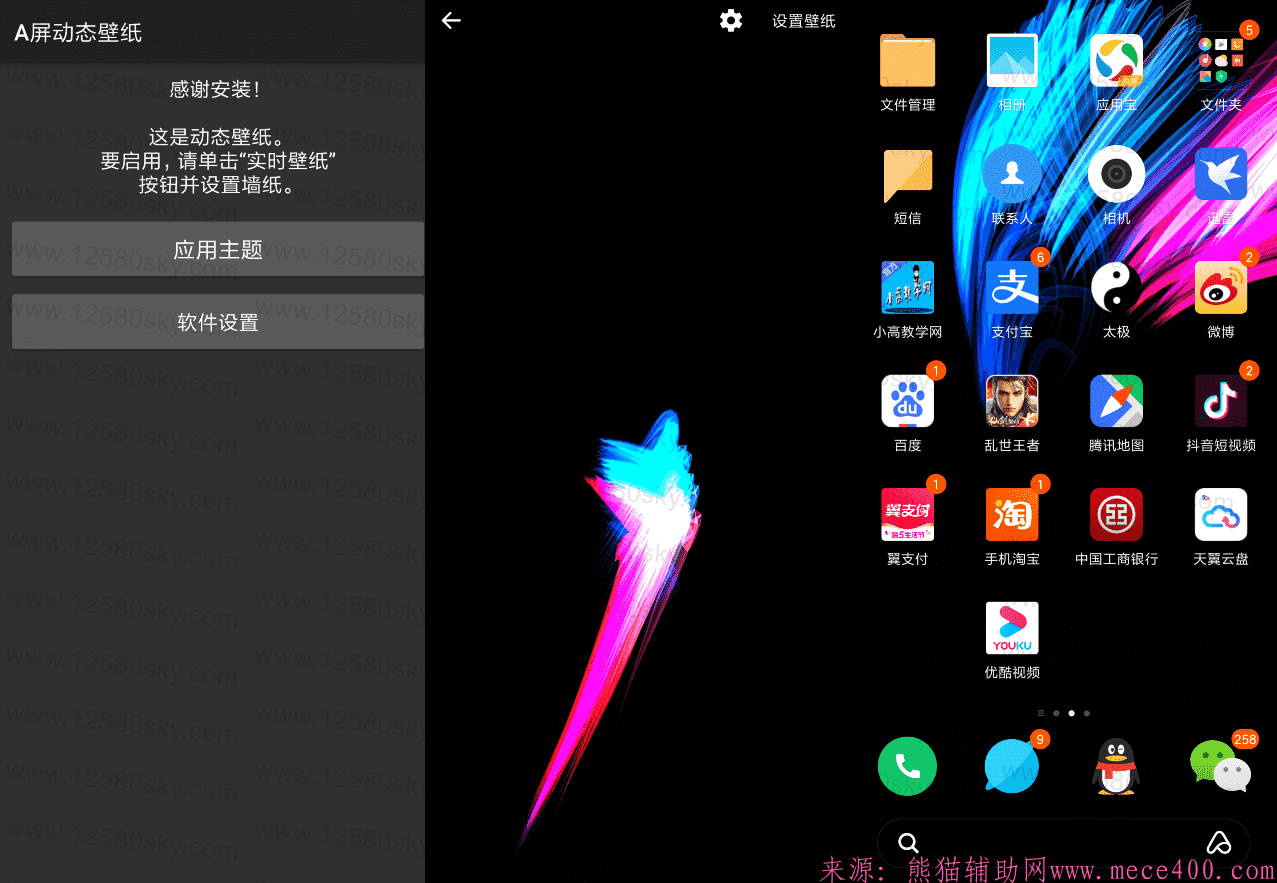The height and width of the screenshot is (883, 1277).
Task: Open Tianyi Cloud Drive (天翼云盘)
Action: coord(1220,514)
